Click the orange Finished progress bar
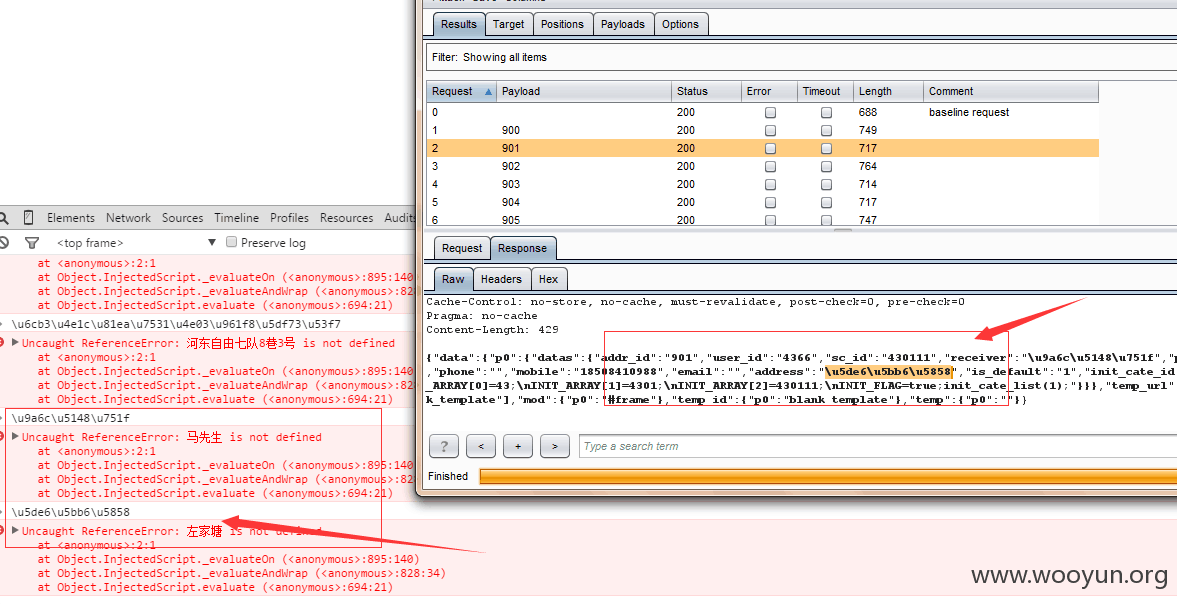The image size is (1177, 604). (828, 476)
